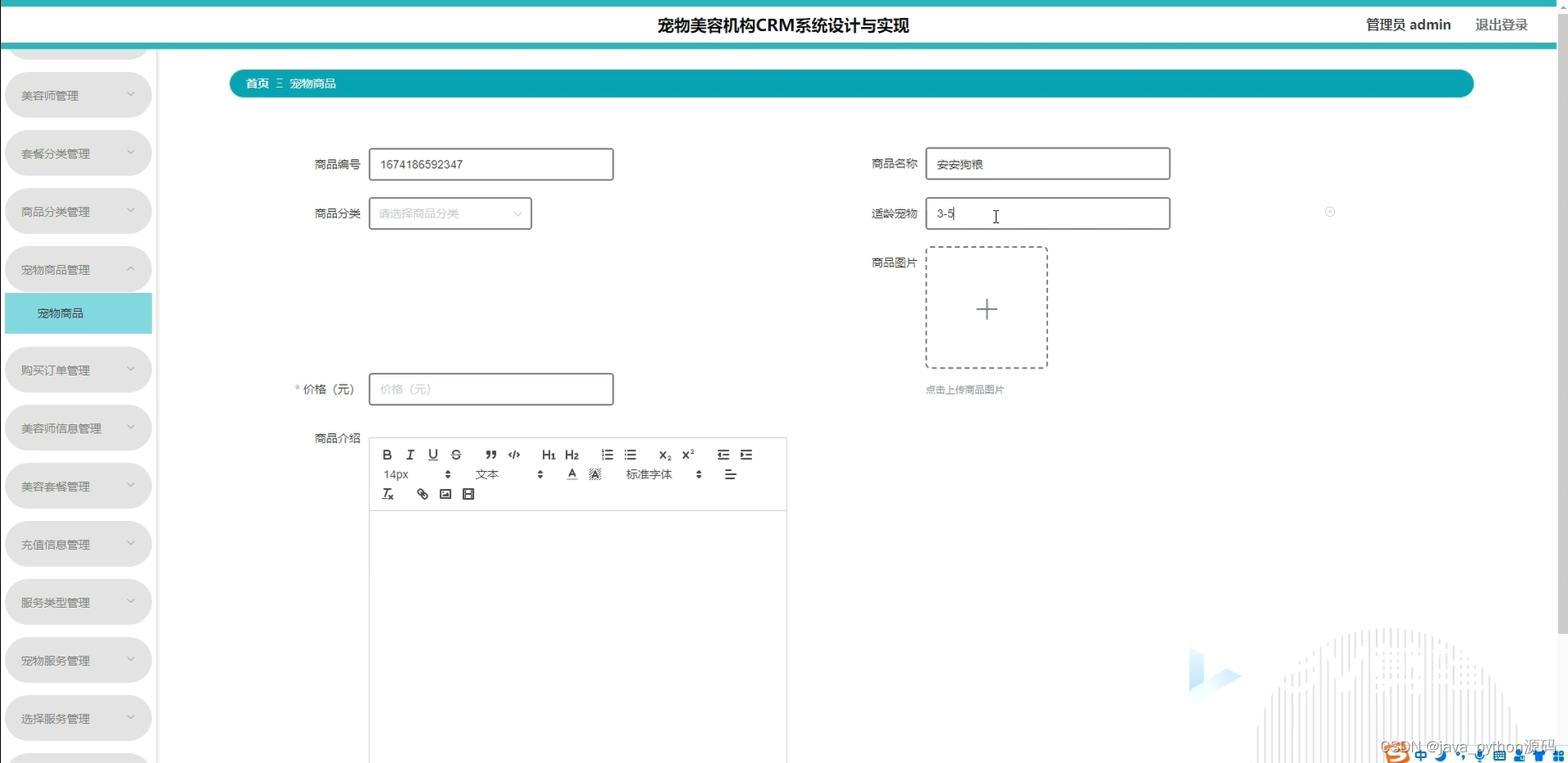This screenshot has height=763, width=1568.
Task: Decrease the paragraph indent
Action: click(x=723, y=455)
